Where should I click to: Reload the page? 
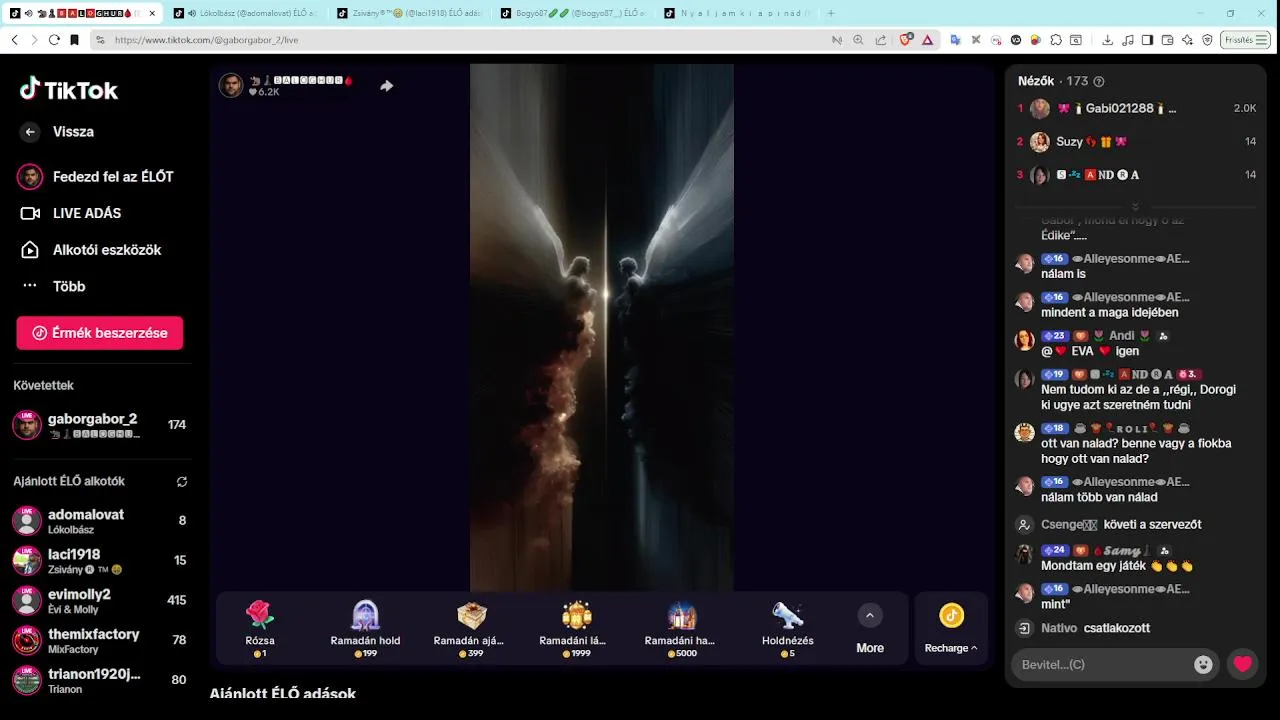coord(54,40)
